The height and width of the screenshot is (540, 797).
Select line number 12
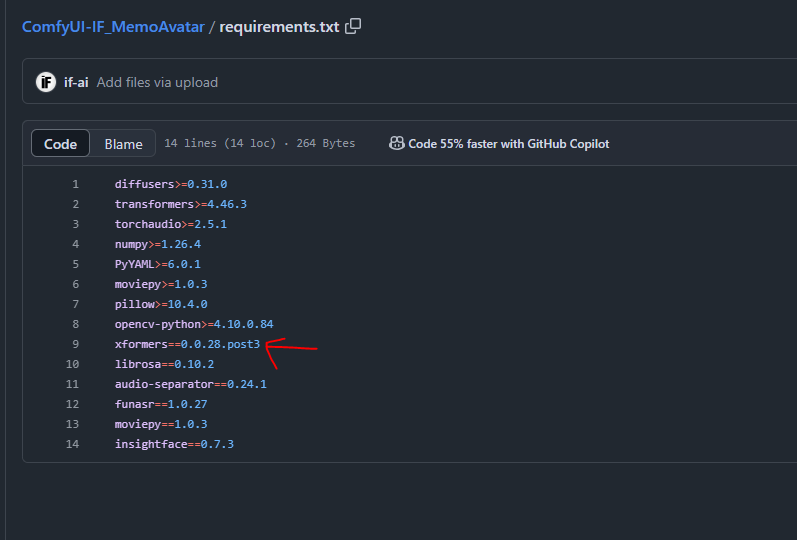point(72,404)
